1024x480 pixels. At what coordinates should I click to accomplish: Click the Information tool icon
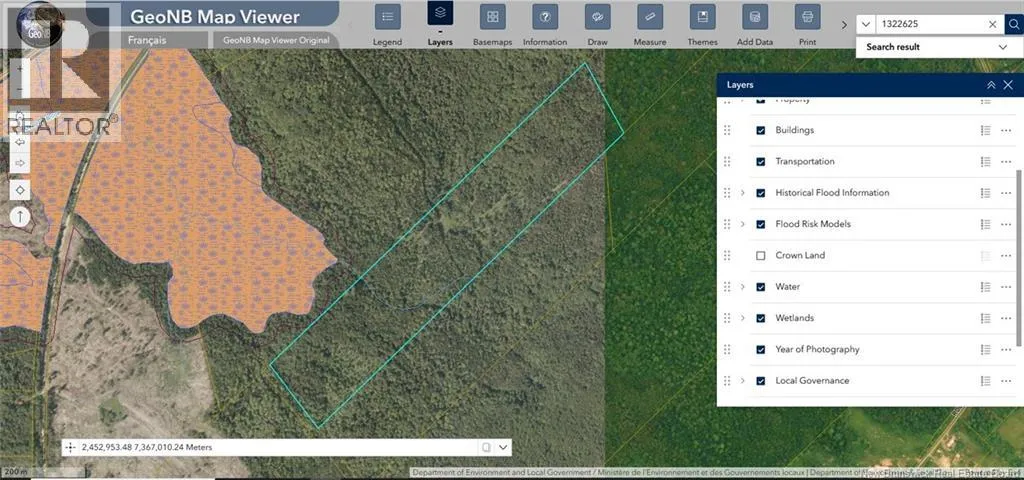(545, 17)
